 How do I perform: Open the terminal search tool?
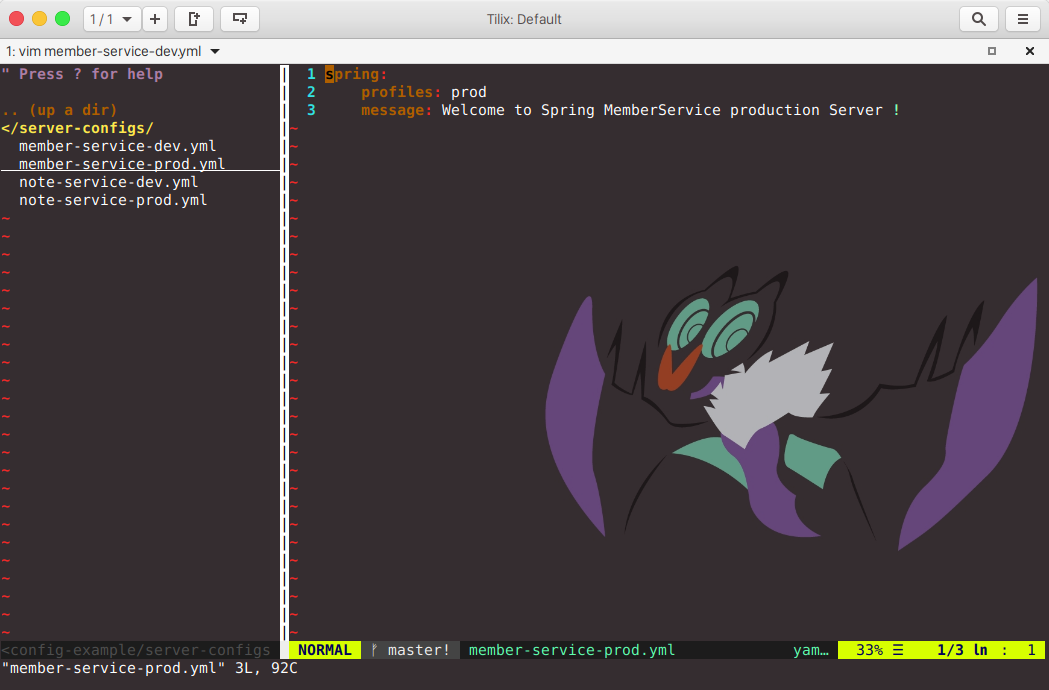coord(979,19)
